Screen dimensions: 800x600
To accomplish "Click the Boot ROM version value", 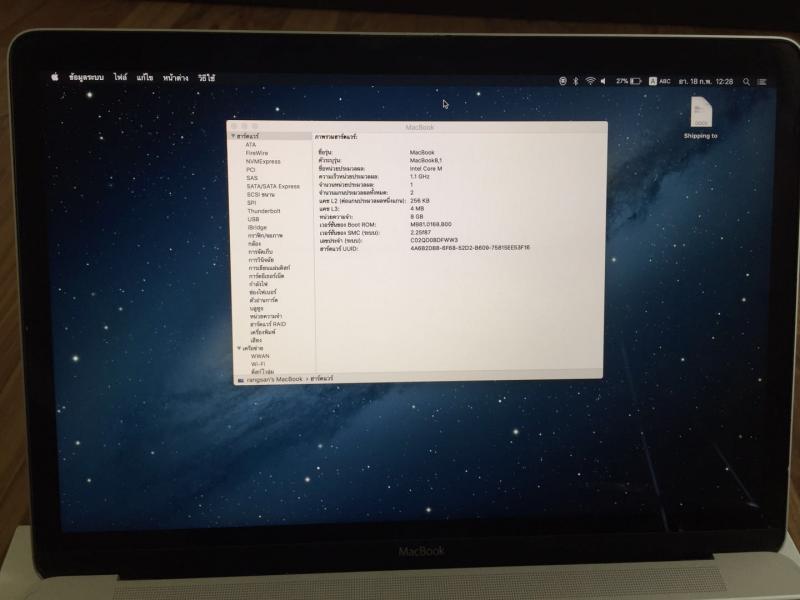I will tap(431, 224).
